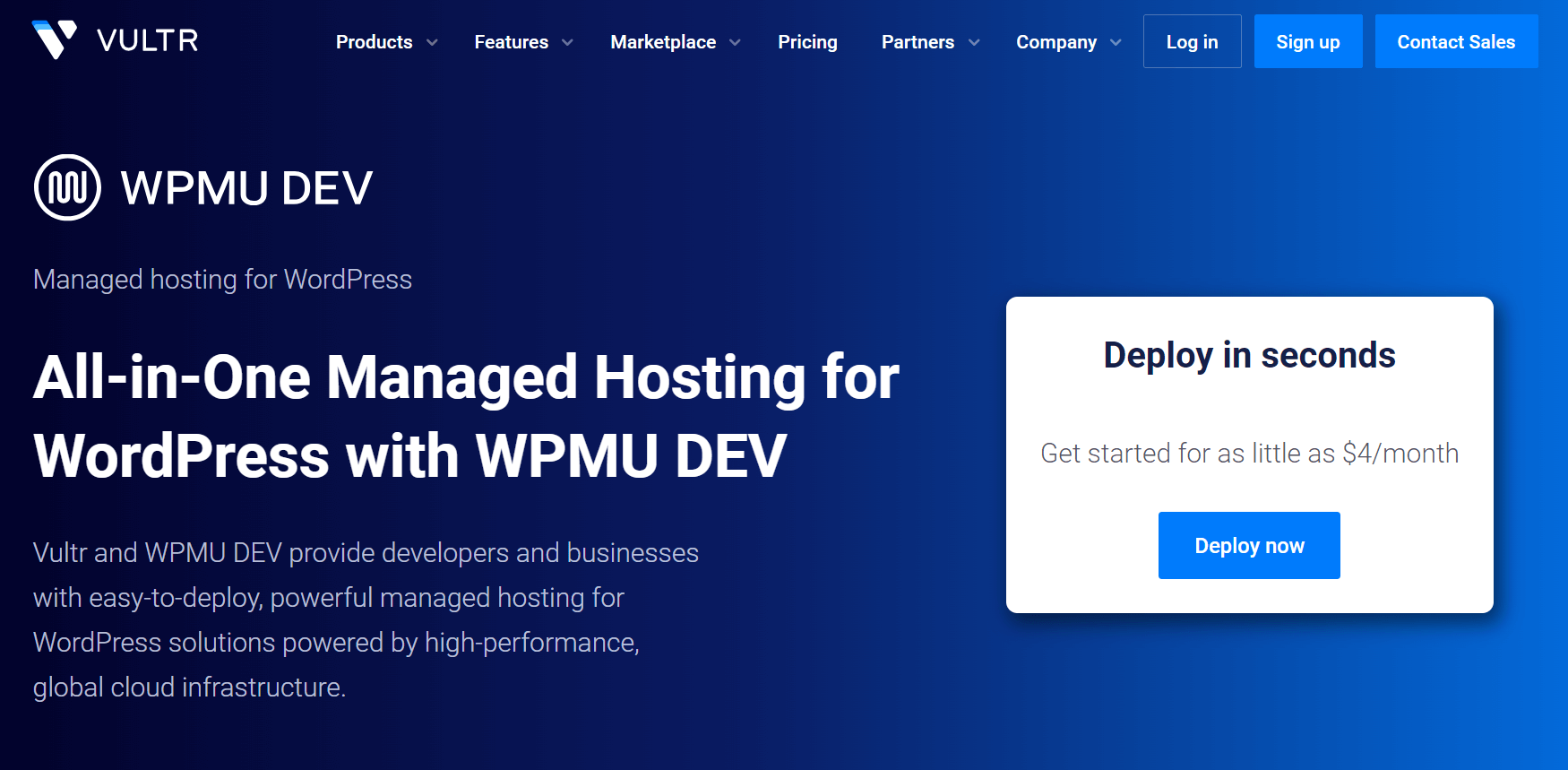The height and width of the screenshot is (770, 1568).
Task: Open the Company menu
Action: (x=1056, y=42)
